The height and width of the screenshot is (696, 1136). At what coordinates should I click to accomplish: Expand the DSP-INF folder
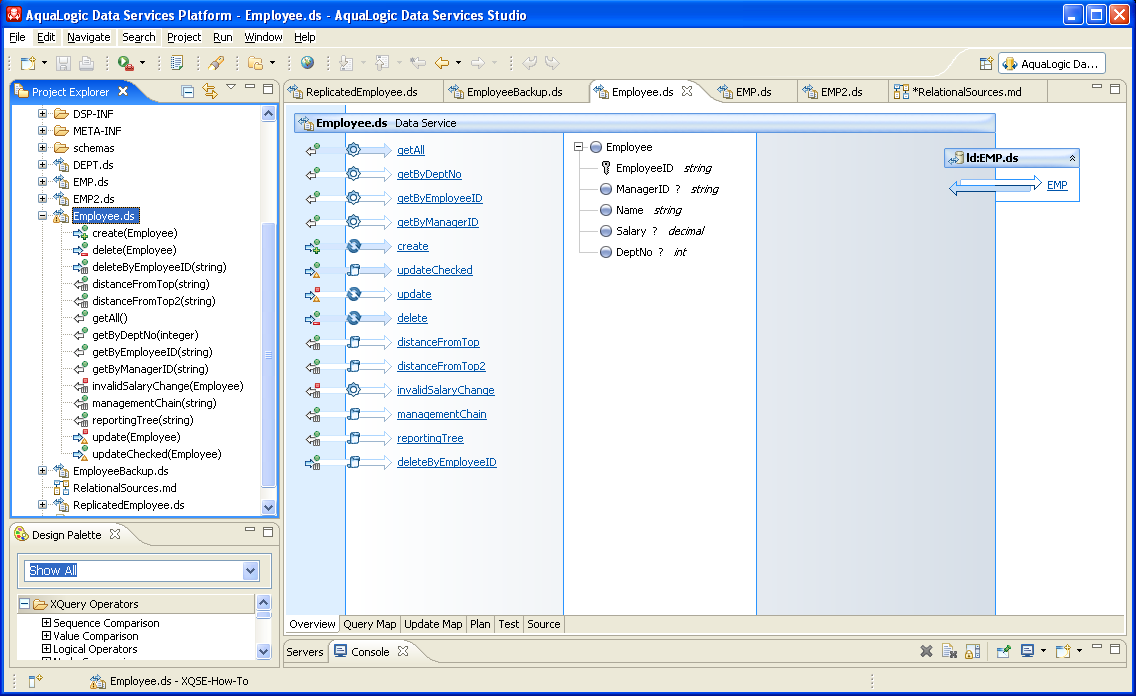42,114
